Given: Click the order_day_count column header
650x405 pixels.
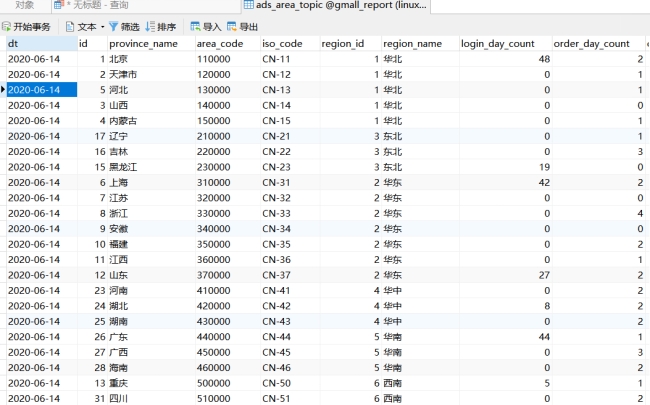Looking at the screenshot, I should point(595,44).
